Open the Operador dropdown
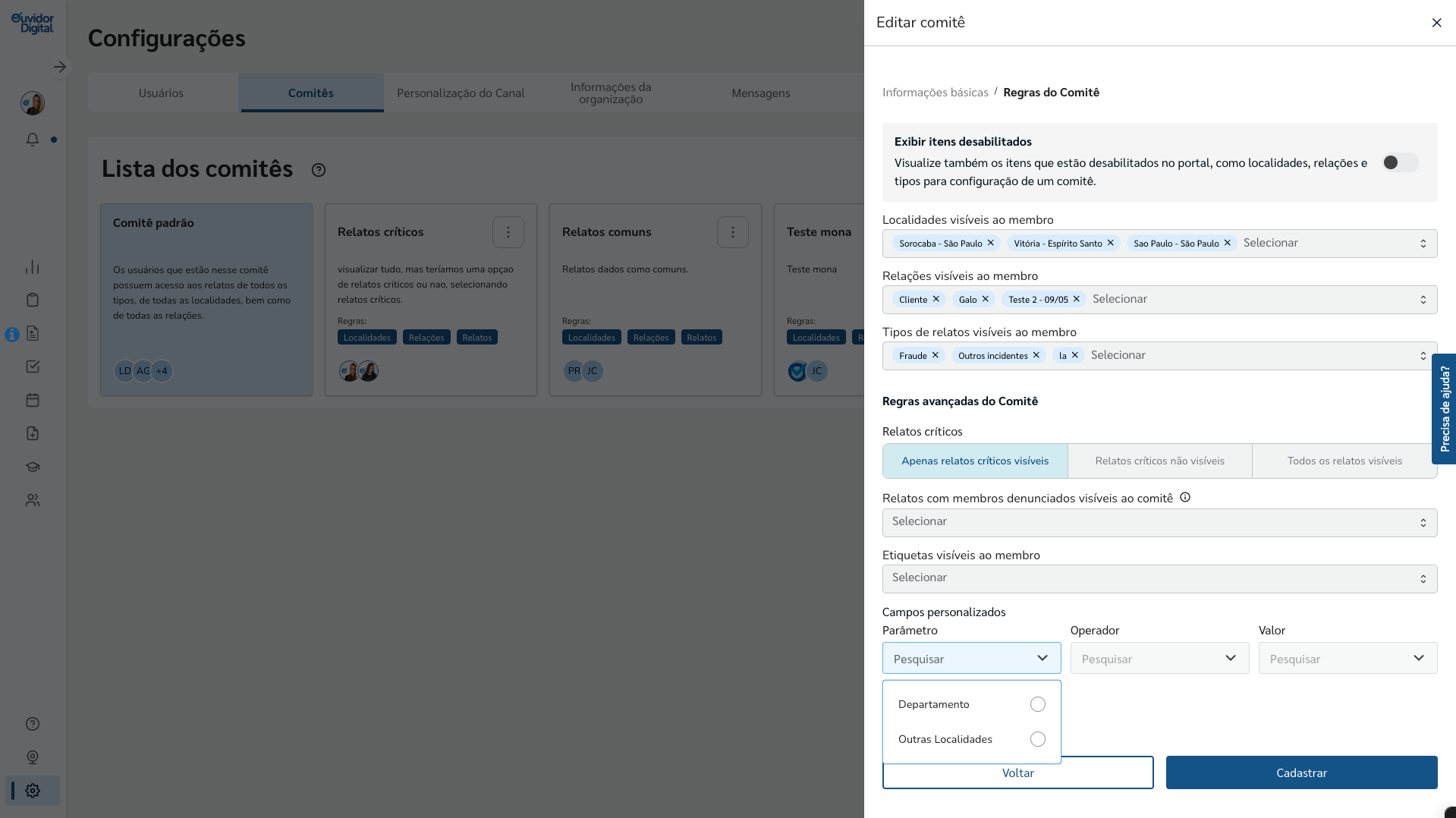This screenshot has height=818, width=1456. click(x=1159, y=658)
